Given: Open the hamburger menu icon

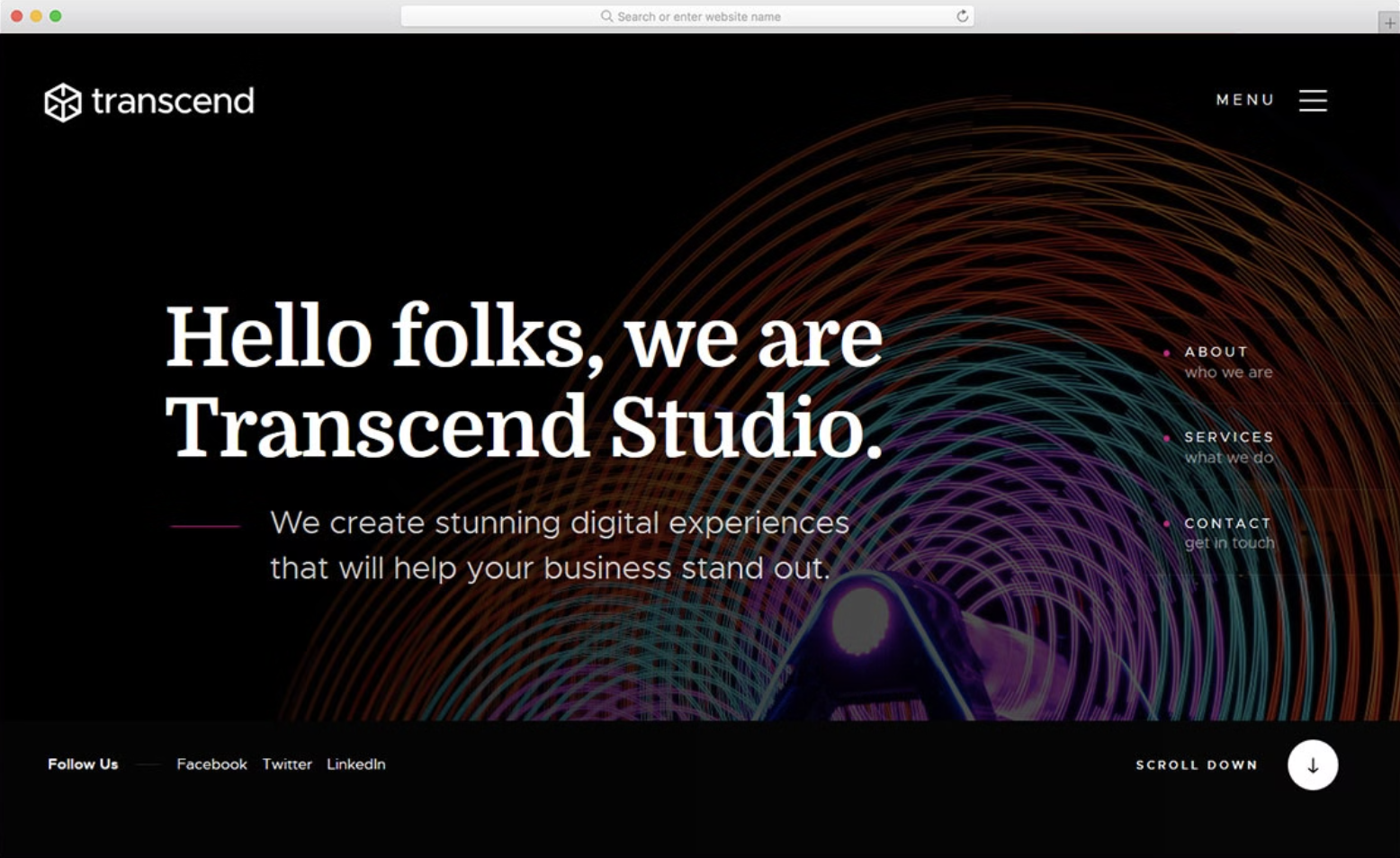Looking at the screenshot, I should point(1313,101).
